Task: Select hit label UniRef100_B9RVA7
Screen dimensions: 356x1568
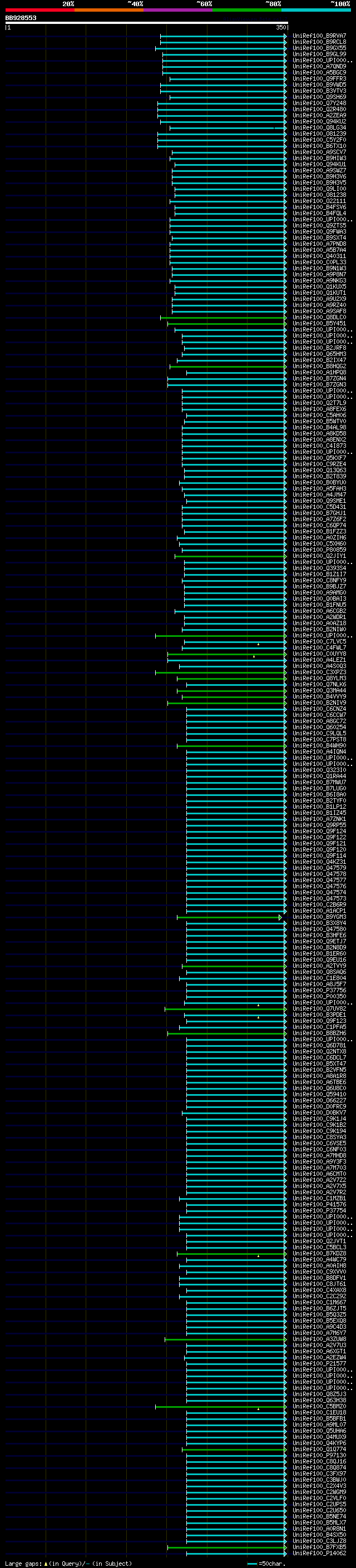Action: coord(319,36)
